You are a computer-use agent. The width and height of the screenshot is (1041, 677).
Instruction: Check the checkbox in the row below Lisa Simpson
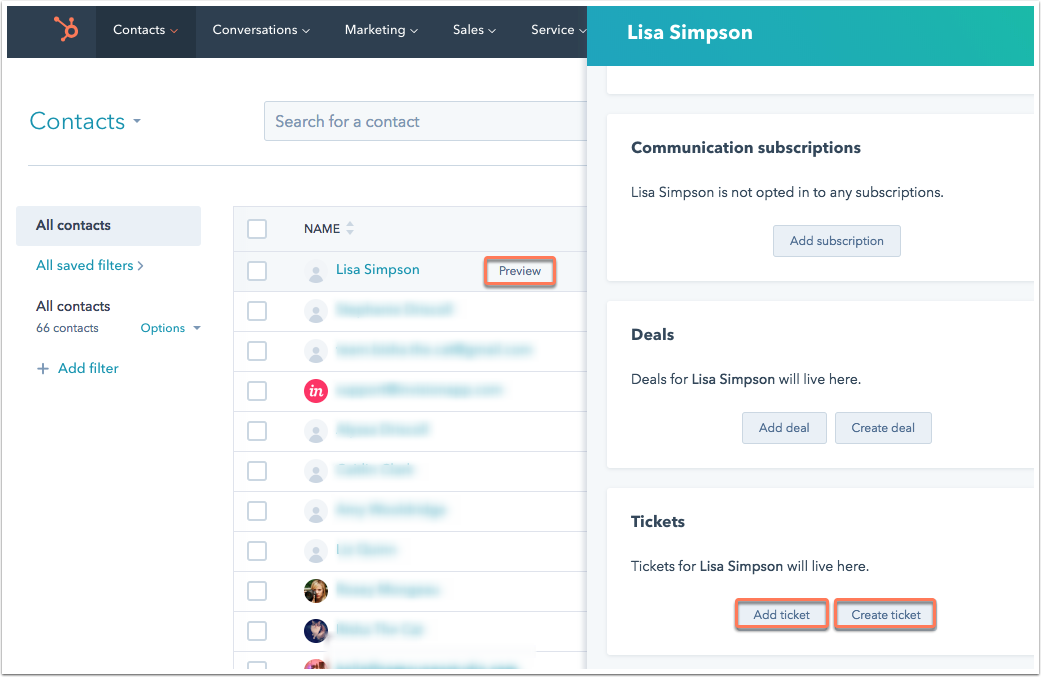coord(257,310)
